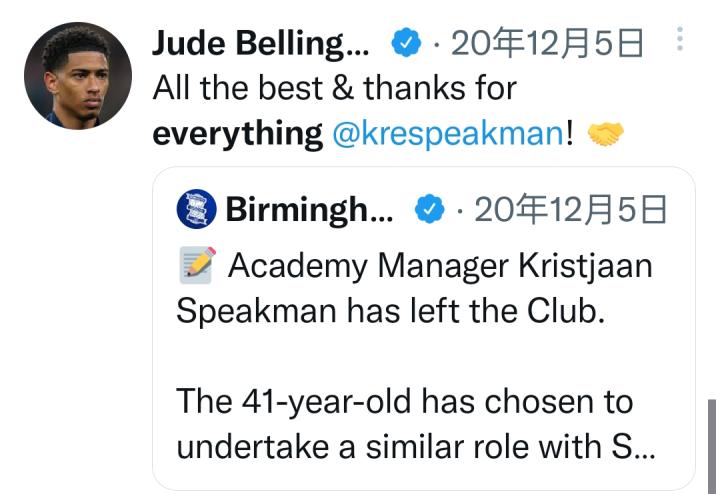Viewport: 720px width, 494px height.
Task: Open Jude's tweet via its 20年12月5日 date
Action: coord(546,43)
